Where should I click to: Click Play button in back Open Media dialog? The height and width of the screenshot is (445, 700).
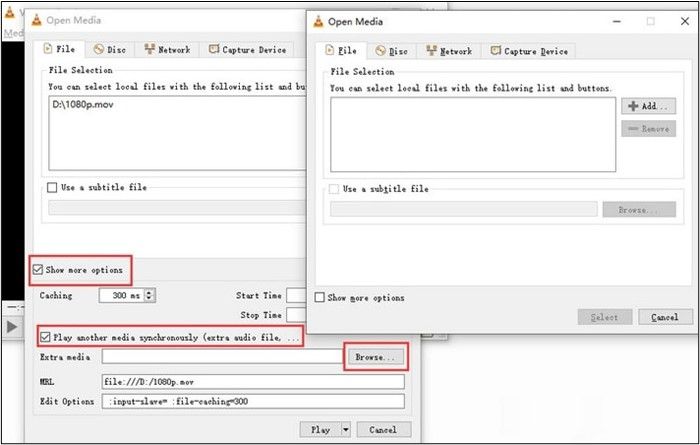coord(320,430)
